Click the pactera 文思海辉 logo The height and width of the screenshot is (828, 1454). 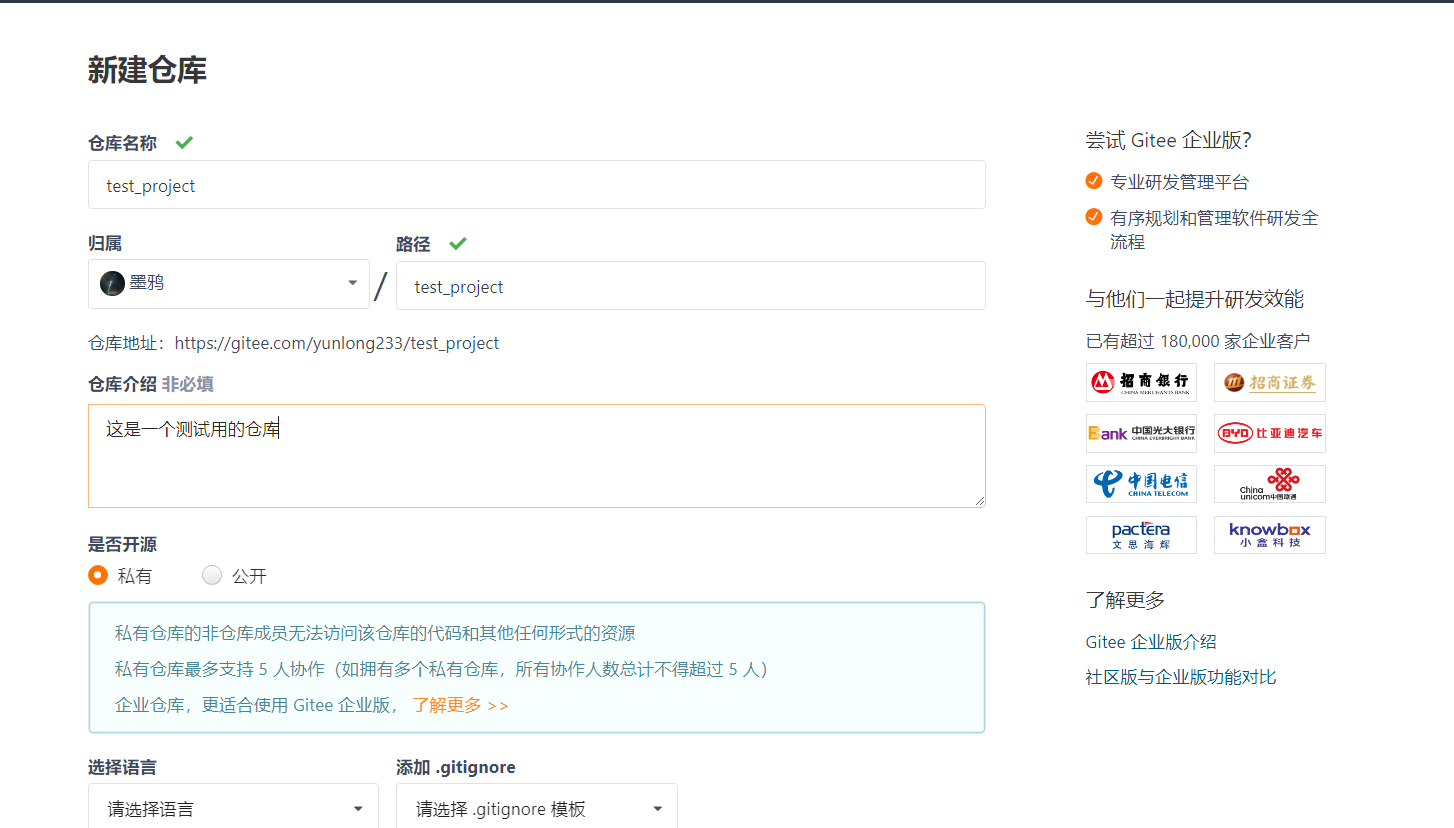tap(1141, 534)
